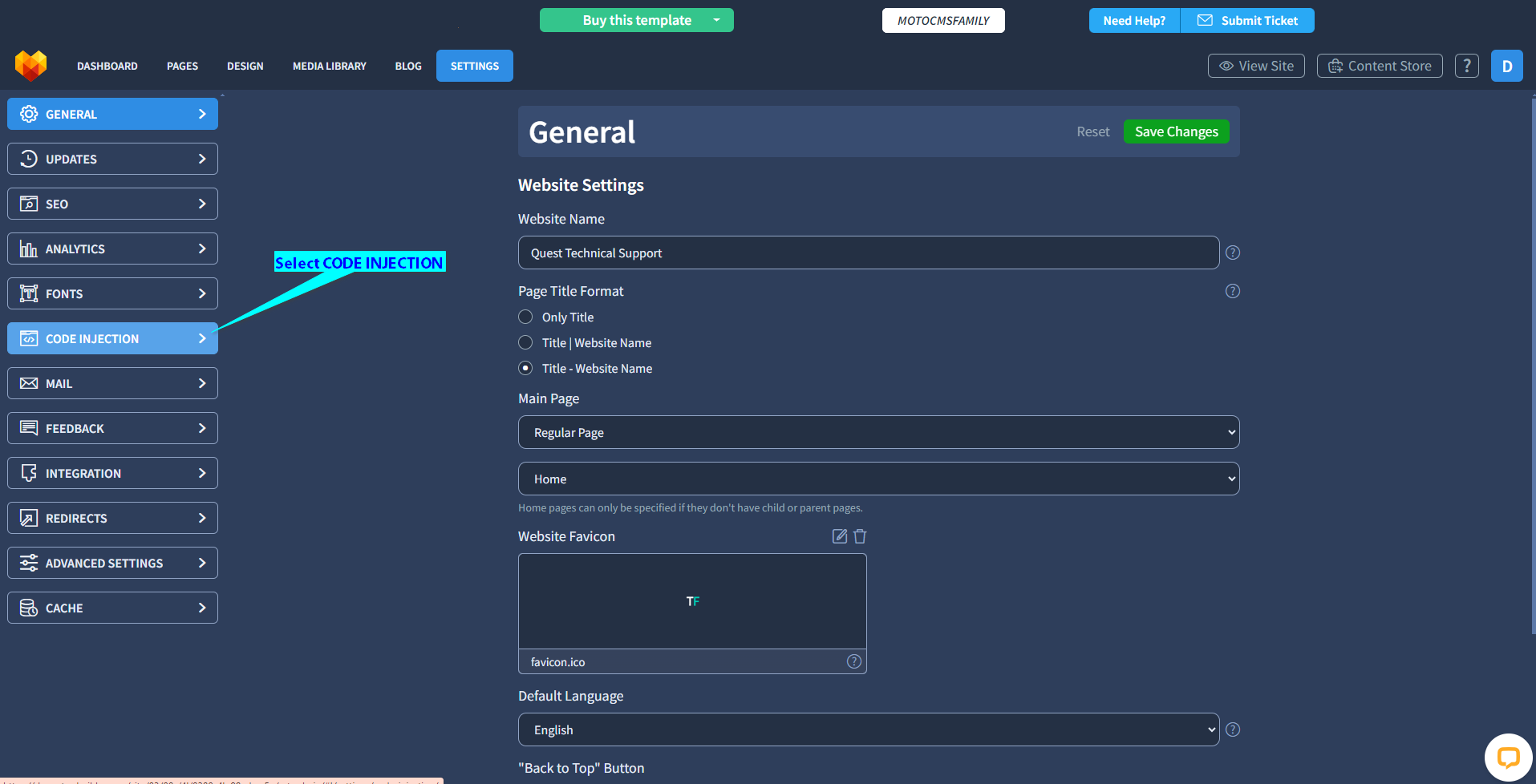
Task: Open the Design menu
Action: [245, 66]
